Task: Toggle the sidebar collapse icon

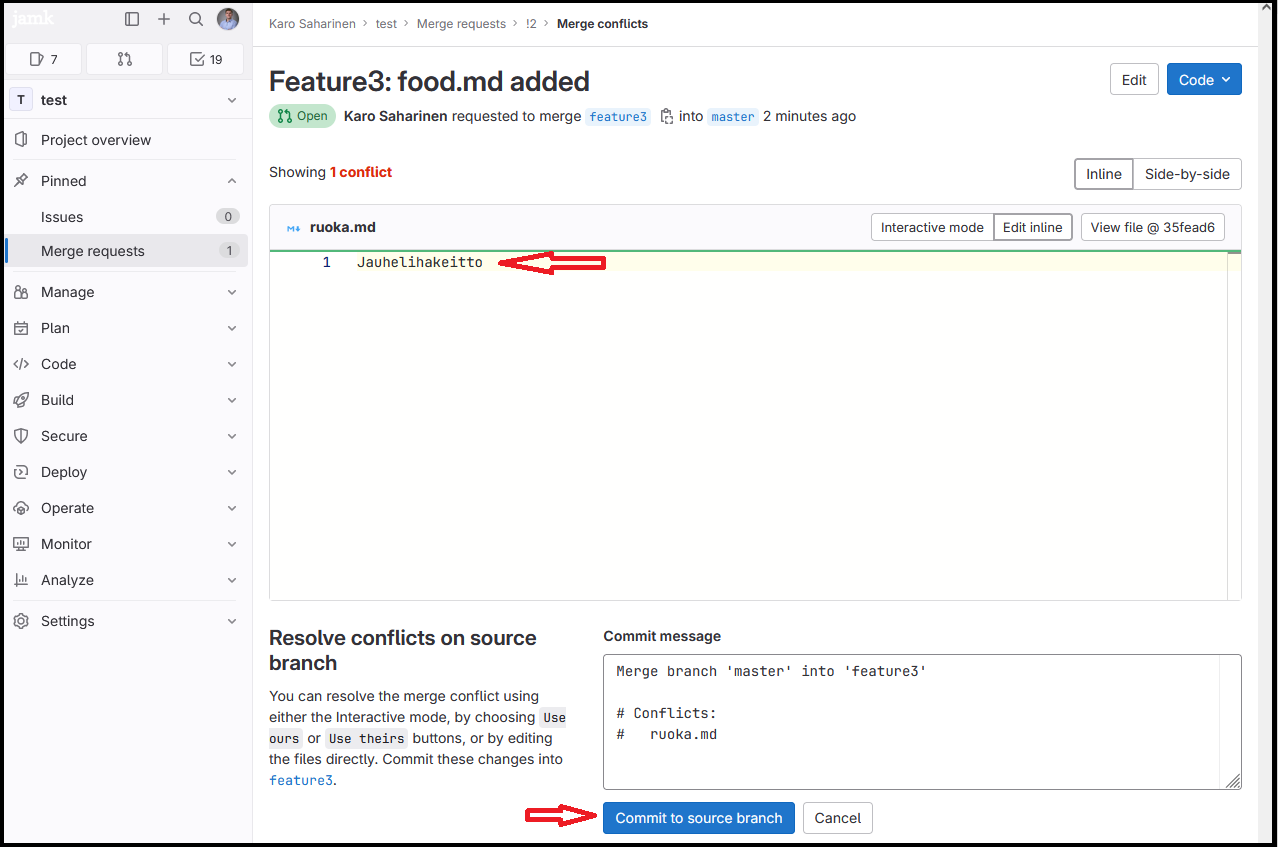Action: [x=132, y=19]
